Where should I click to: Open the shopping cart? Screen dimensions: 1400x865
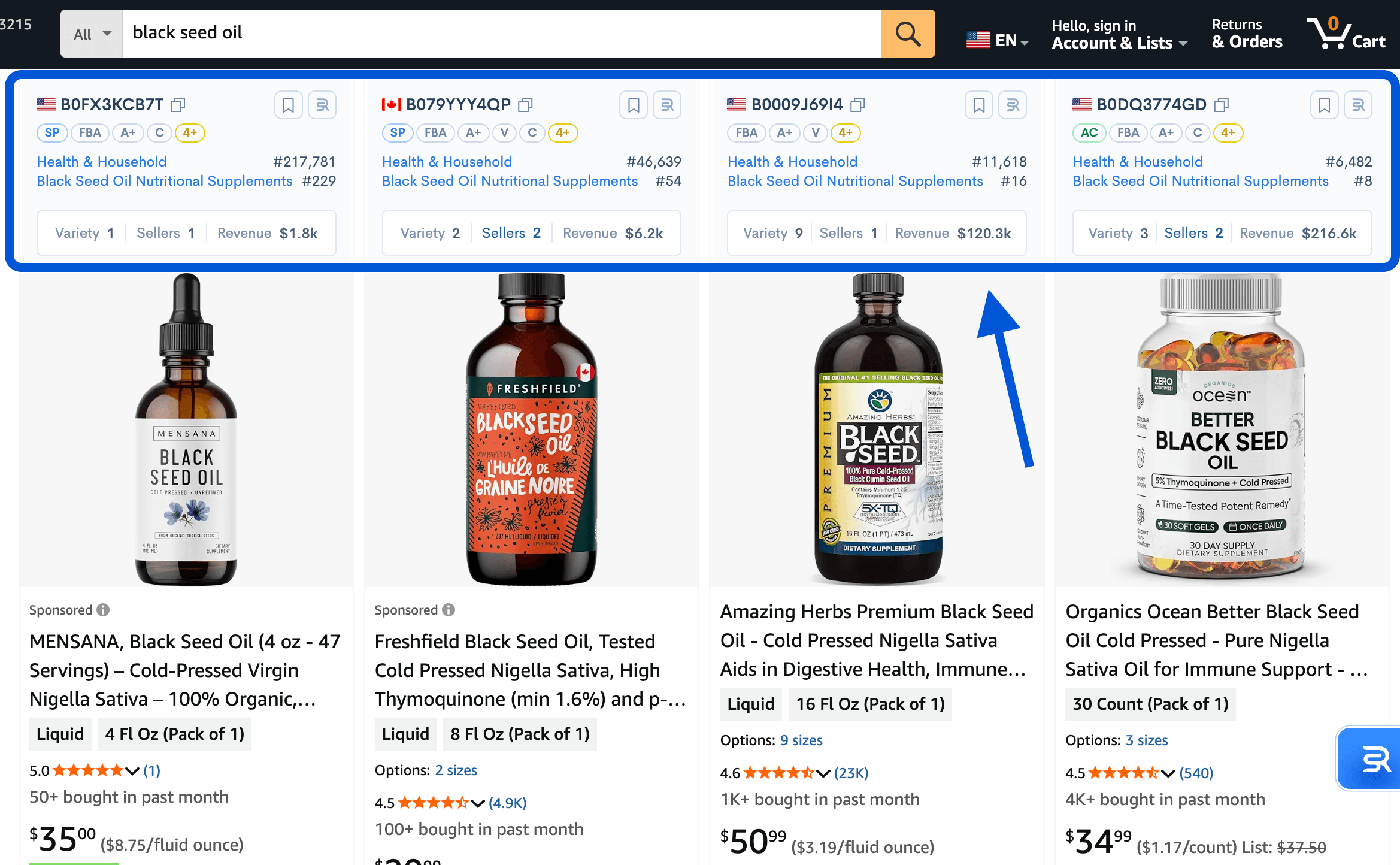point(1346,34)
